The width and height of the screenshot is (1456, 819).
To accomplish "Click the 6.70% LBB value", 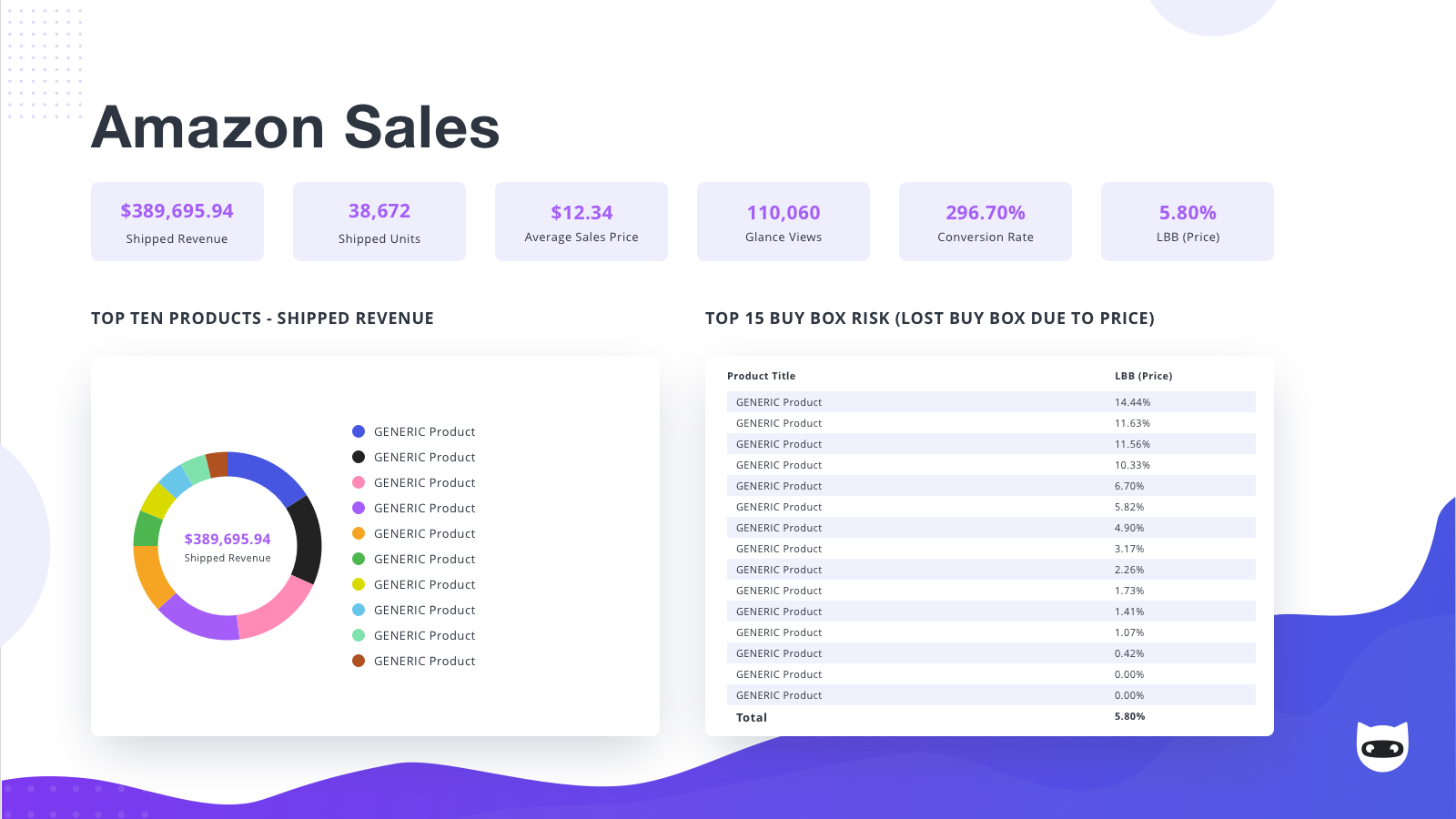I will tap(1129, 486).
